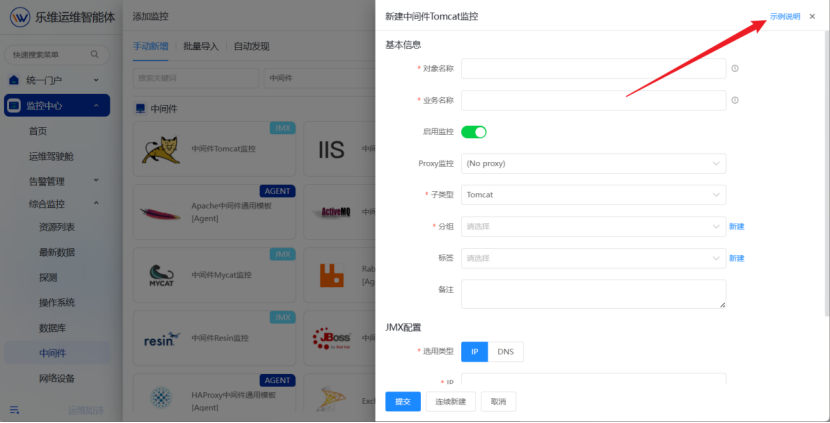Toggle the 启用监控 switch

474,132
